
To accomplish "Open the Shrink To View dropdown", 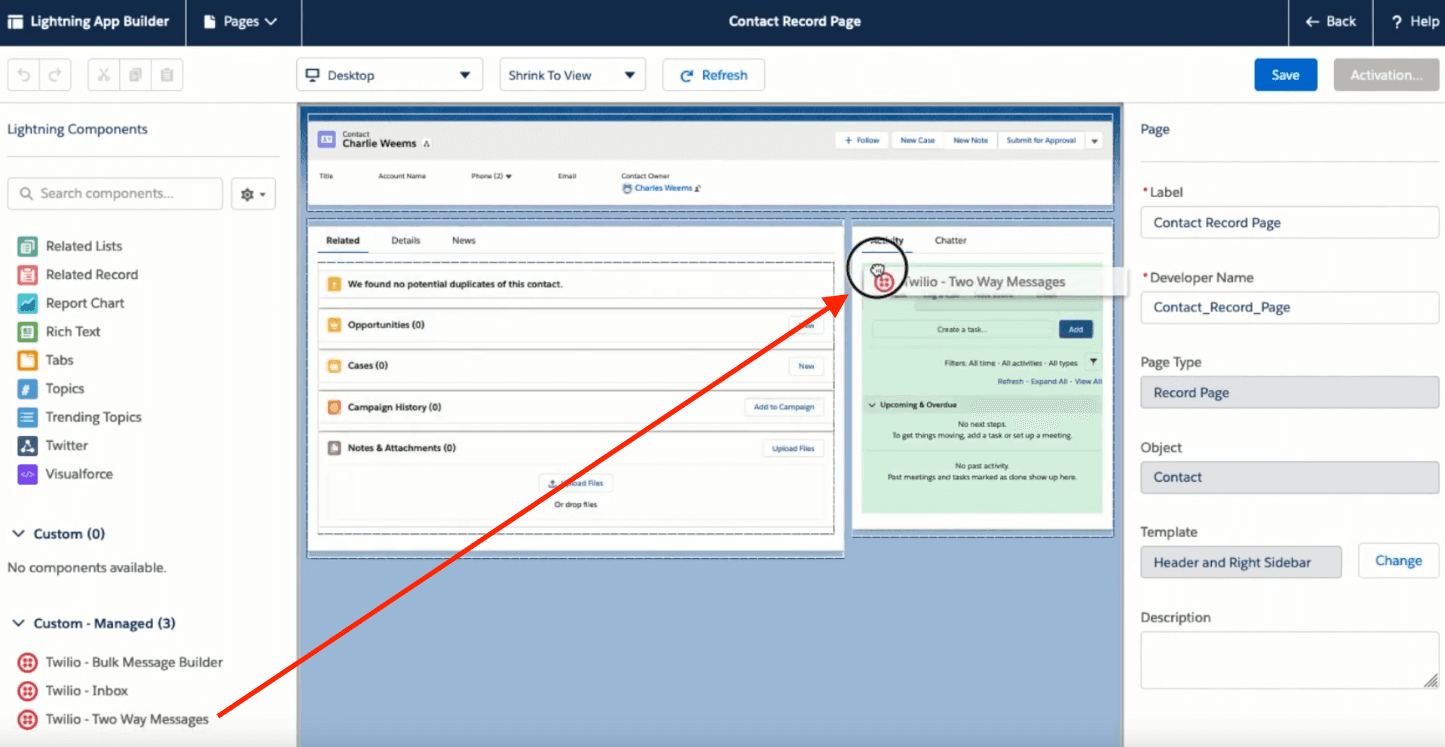I will [x=572, y=74].
